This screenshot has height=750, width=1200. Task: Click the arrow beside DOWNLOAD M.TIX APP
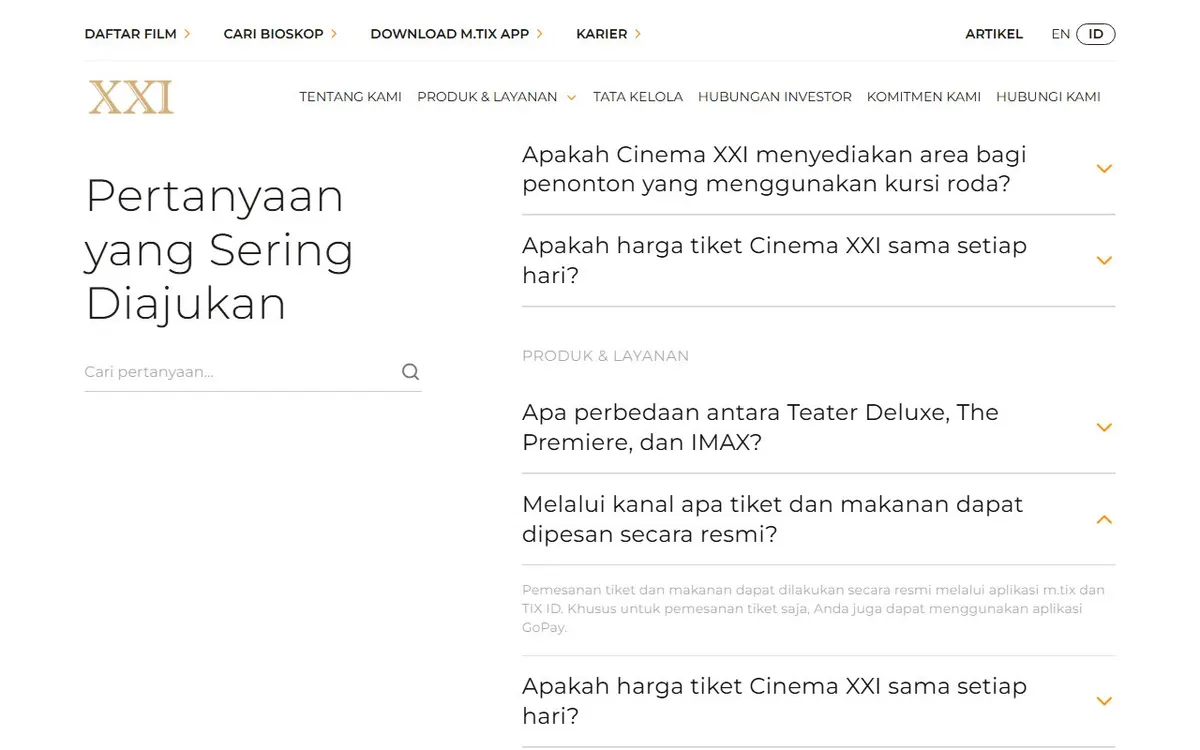pos(540,34)
